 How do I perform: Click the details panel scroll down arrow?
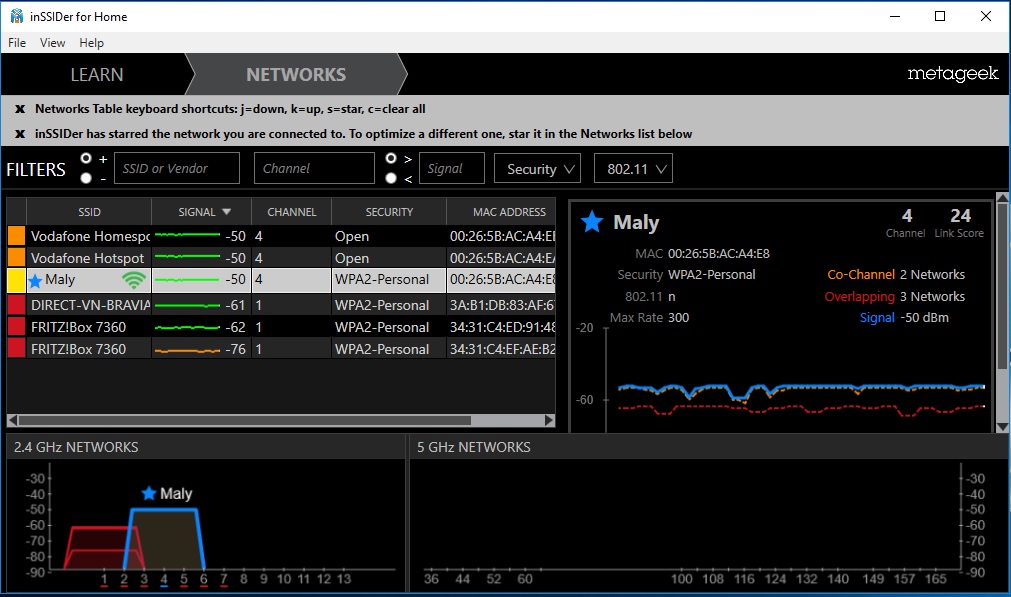[1002, 427]
